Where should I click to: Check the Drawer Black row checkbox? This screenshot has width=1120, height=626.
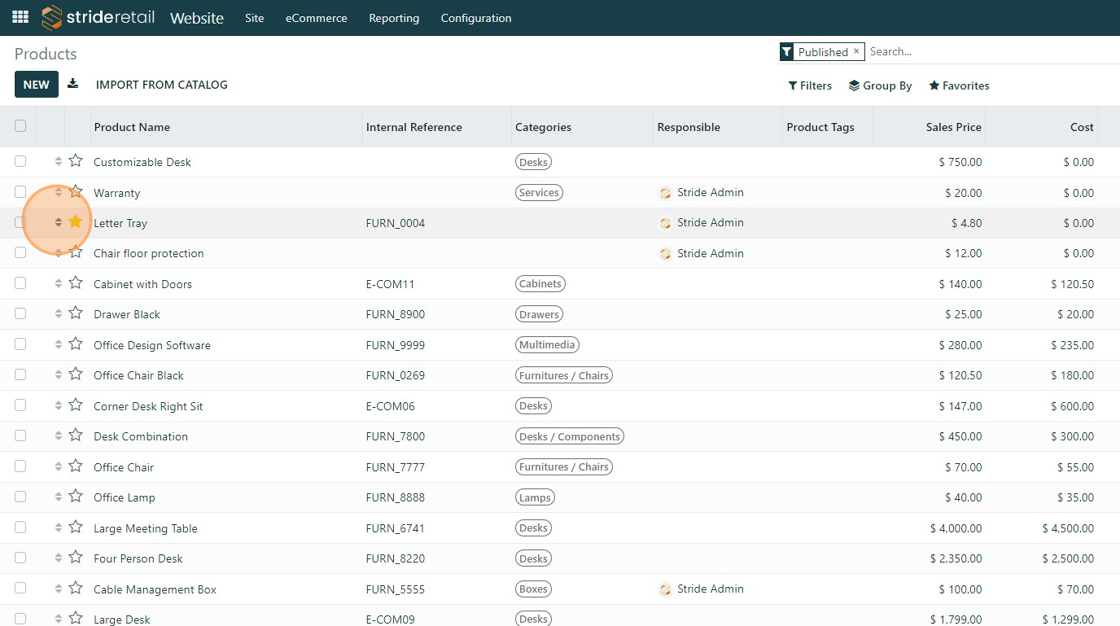(20, 314)
